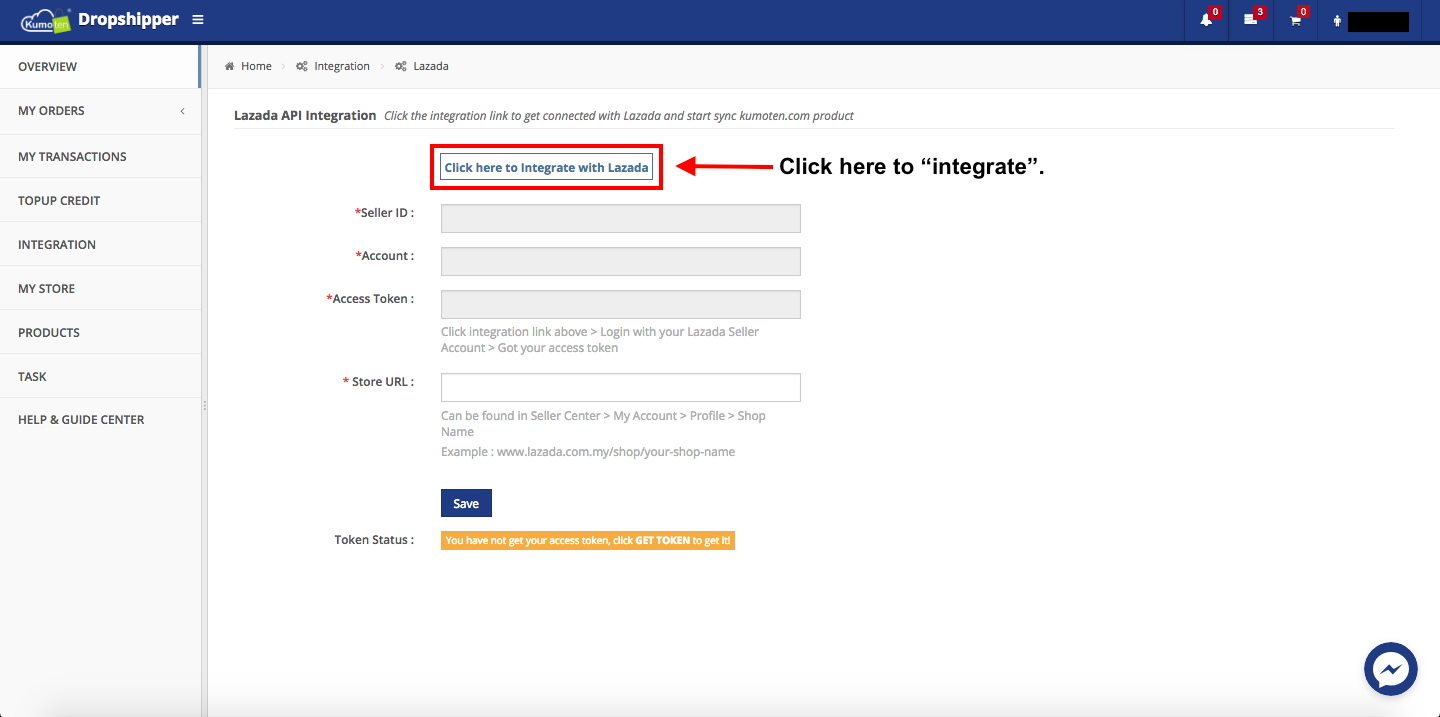
Task: Click the Lazada breadcrumb link
Action: (x=431, y=66)
